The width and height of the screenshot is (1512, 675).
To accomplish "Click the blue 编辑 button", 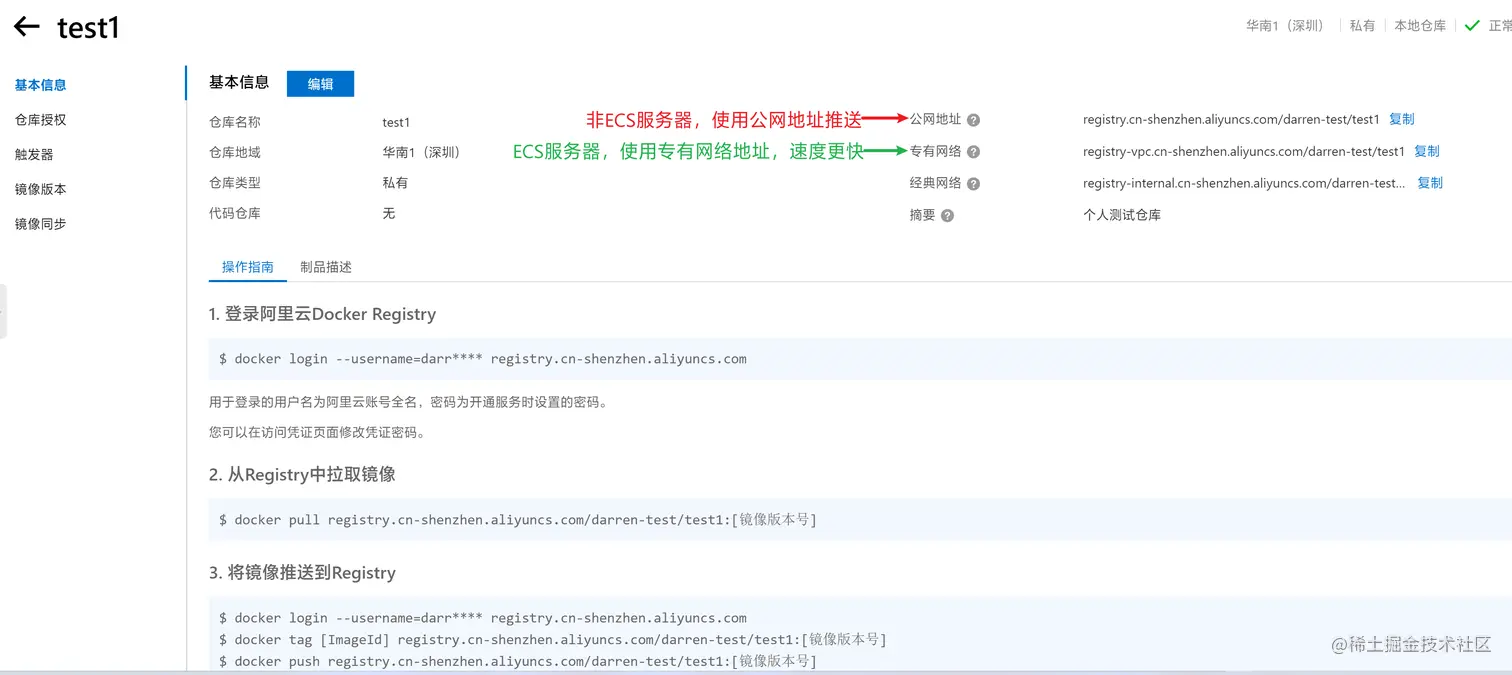I will point(320,84).
